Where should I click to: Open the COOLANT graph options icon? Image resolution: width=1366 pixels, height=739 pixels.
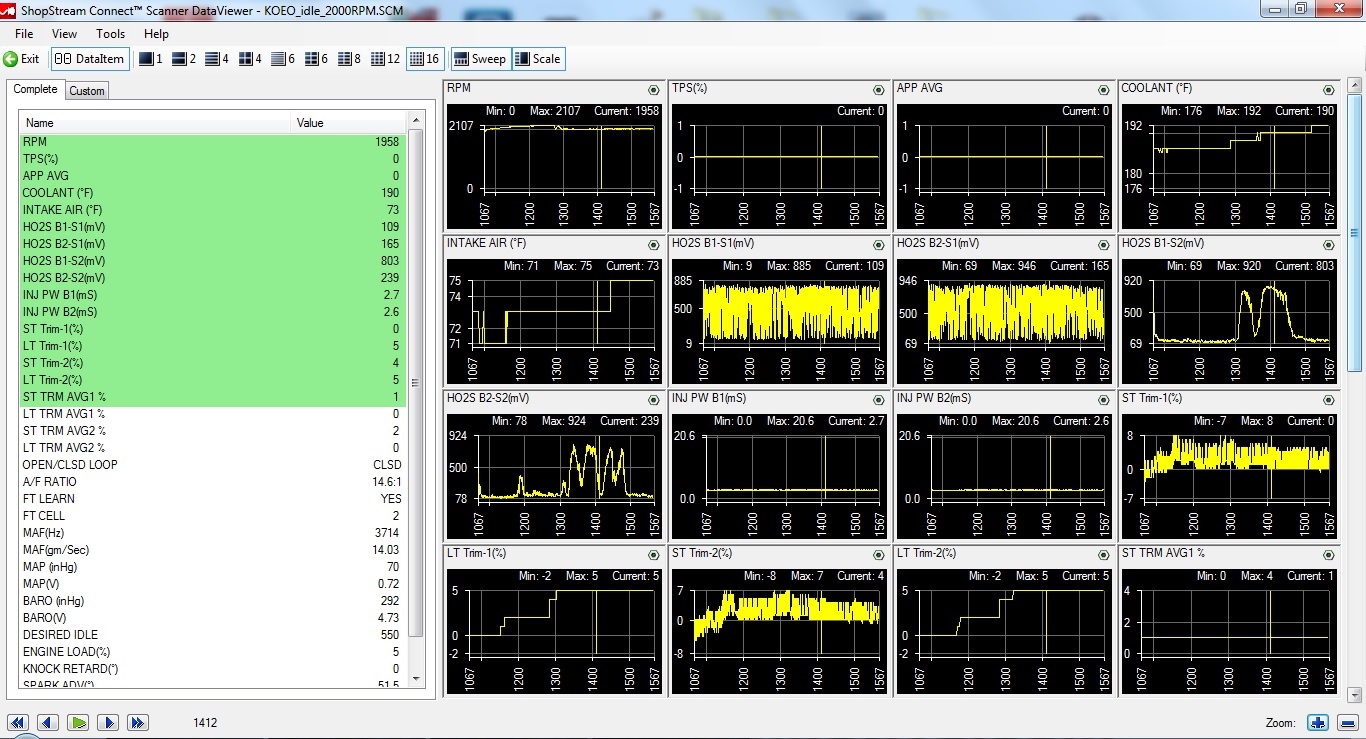[1329, 90]
